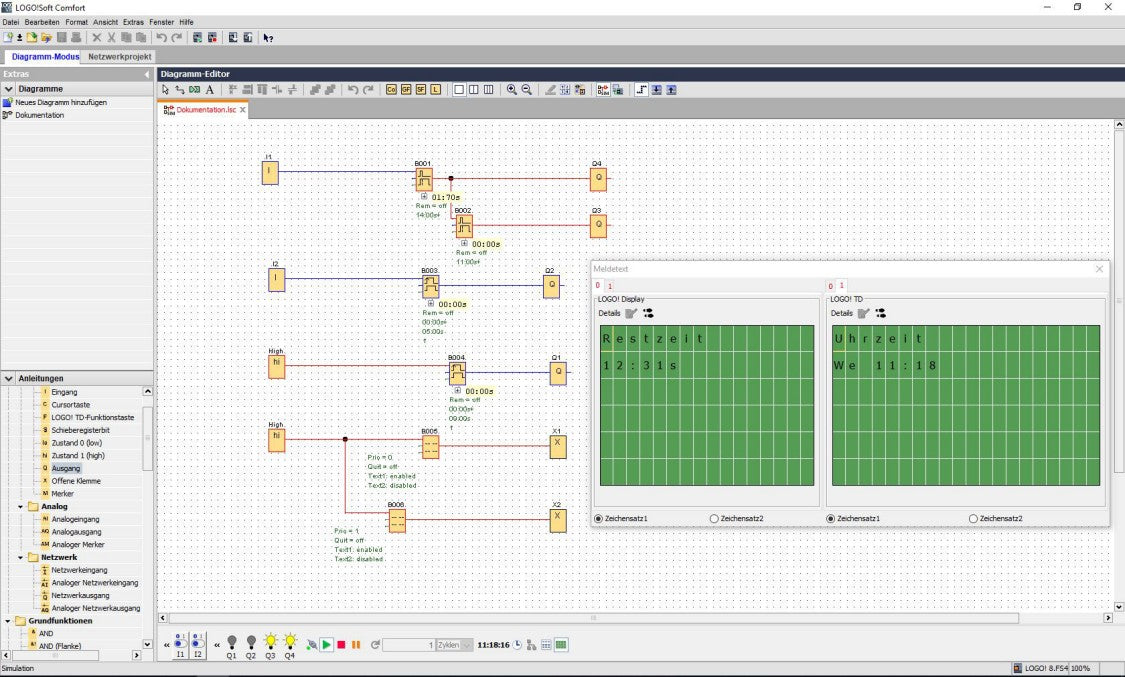
Task: Close the Dokumentation.lsc tab with X
Action: pyautogui.click(x=243, y=110)
